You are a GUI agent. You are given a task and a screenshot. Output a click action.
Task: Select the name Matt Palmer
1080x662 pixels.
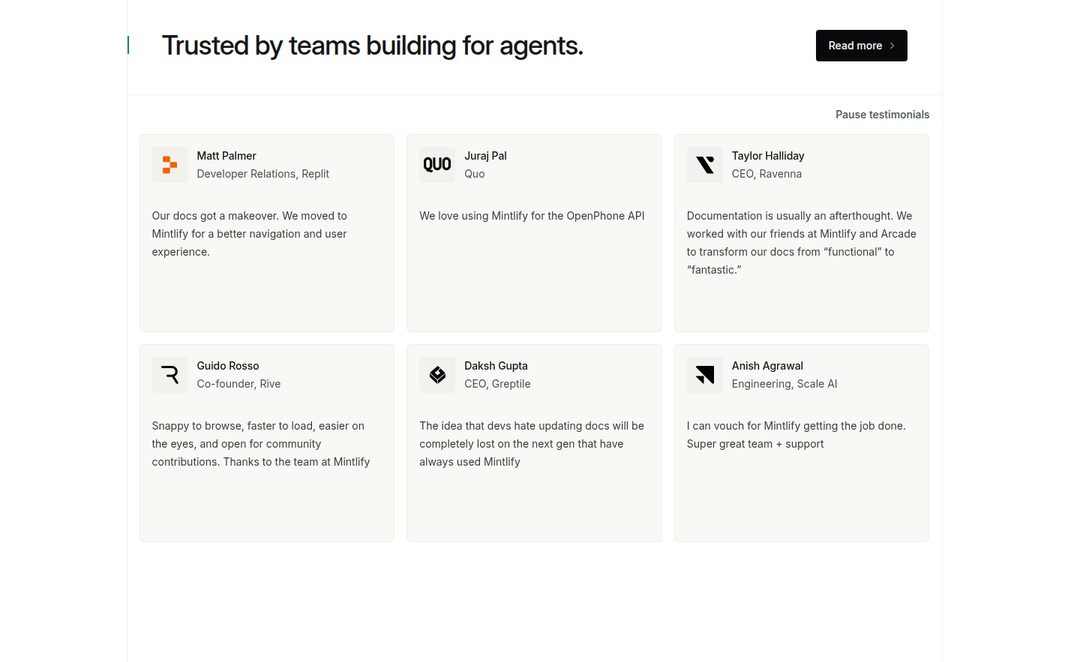pyautogui.click(x=227, y=156)
